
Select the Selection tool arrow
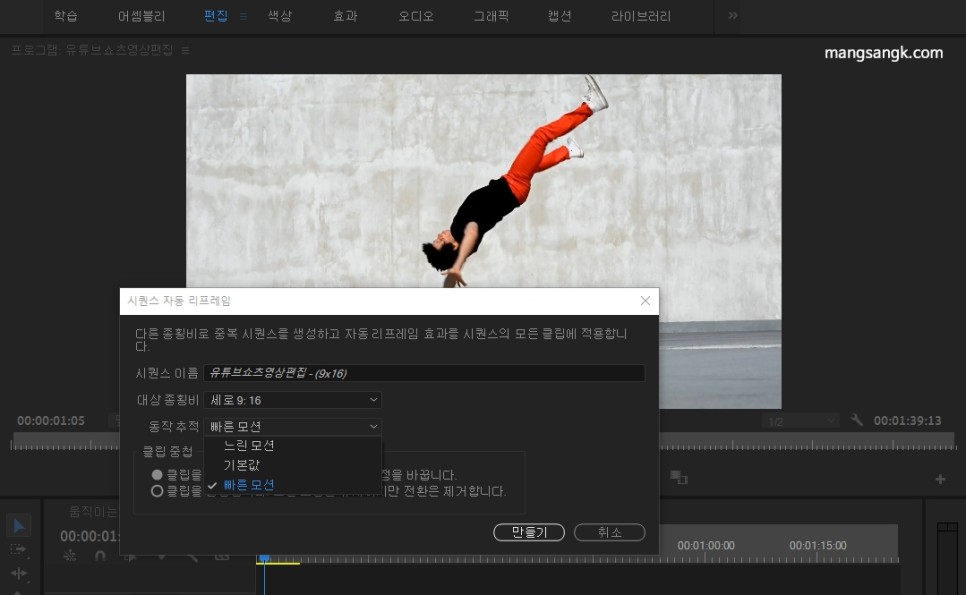[x=17, y=526]
